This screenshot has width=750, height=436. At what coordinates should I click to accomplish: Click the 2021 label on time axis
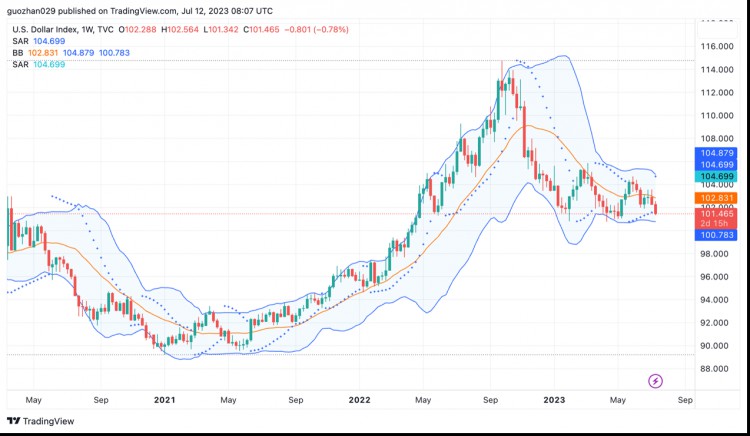point(165,399)
